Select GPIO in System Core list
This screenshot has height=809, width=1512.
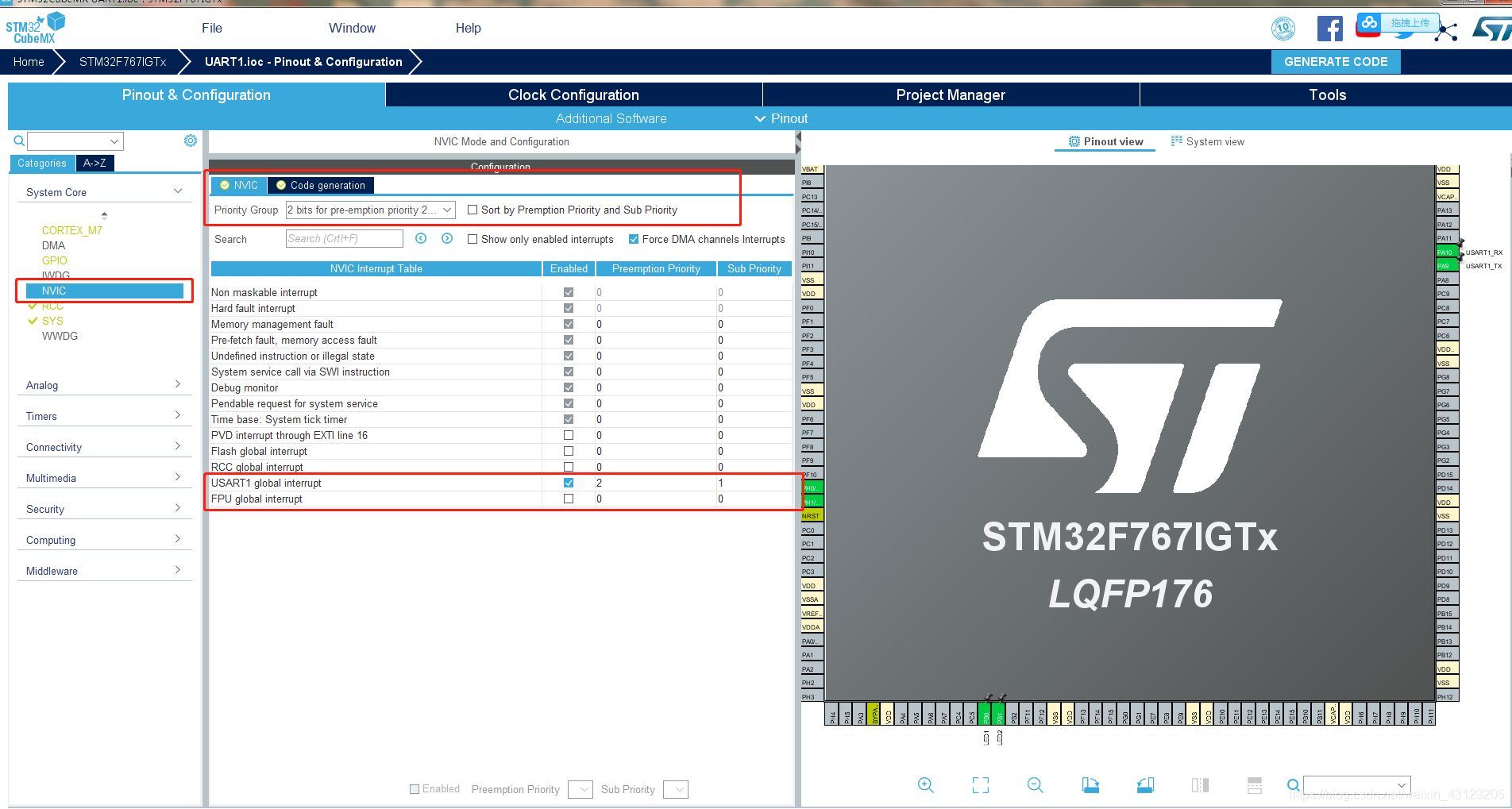click(x=55, y=260)
